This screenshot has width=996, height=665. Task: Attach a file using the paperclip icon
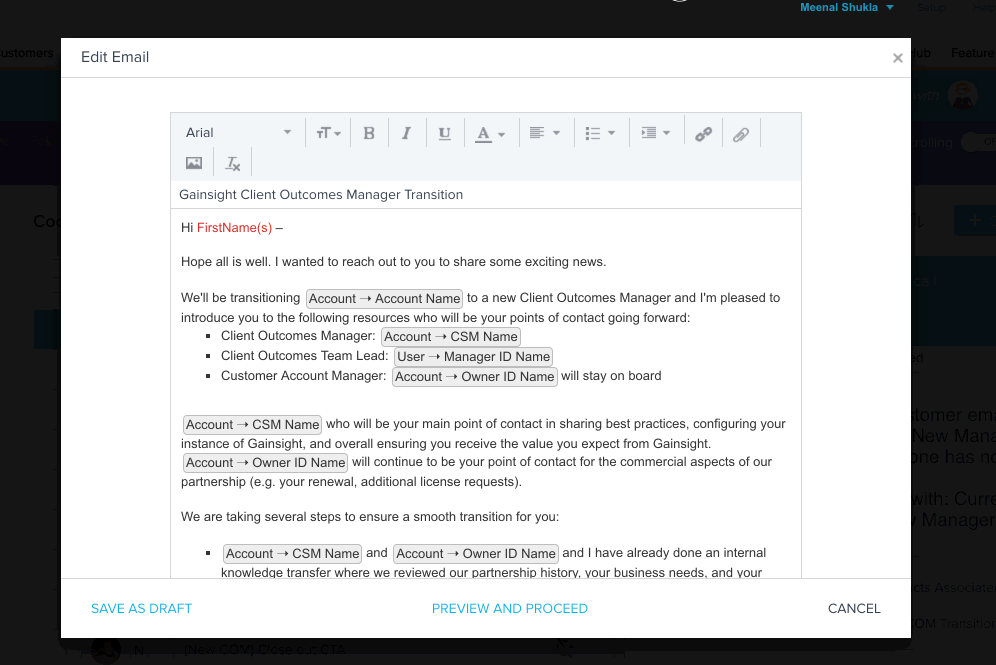(x=741, y=133)
